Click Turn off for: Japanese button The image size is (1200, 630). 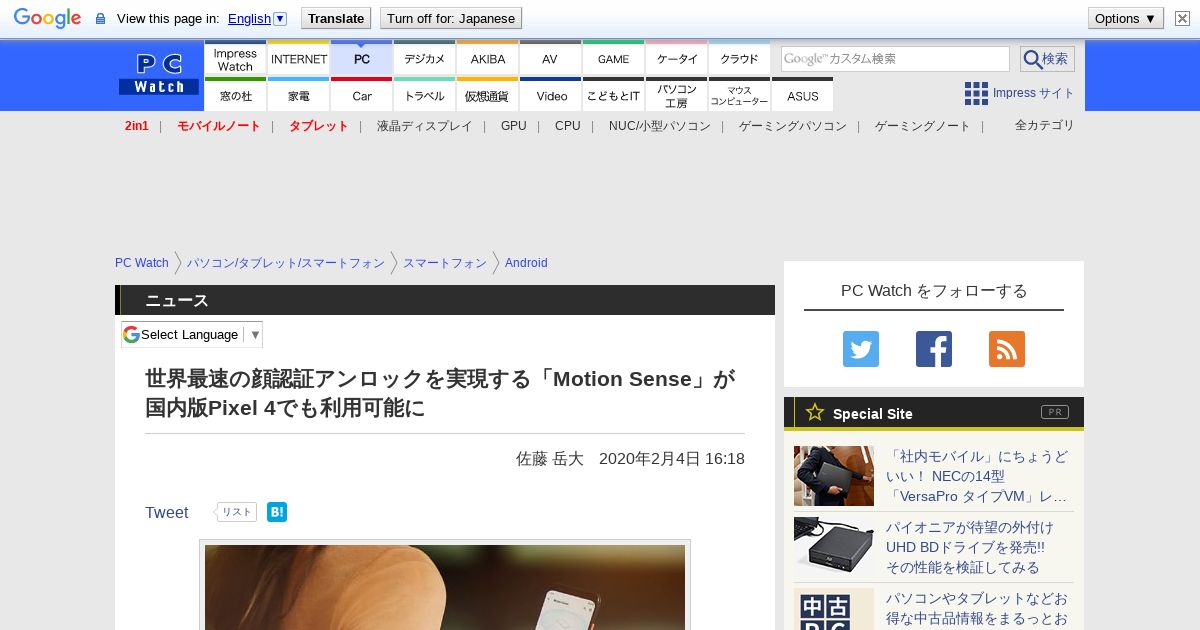tap(451, 18)
